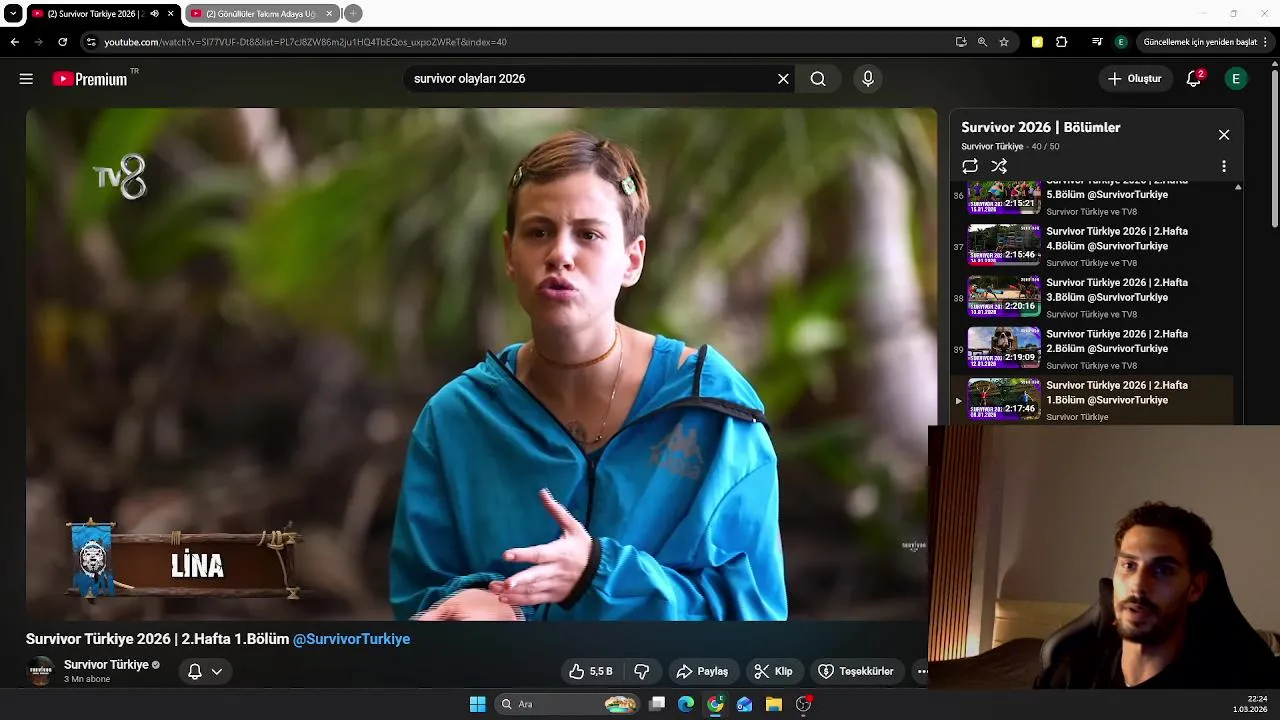Share the video with Paylaş
Viewport: 1280px width, 720px height.
tap(703, 671)
